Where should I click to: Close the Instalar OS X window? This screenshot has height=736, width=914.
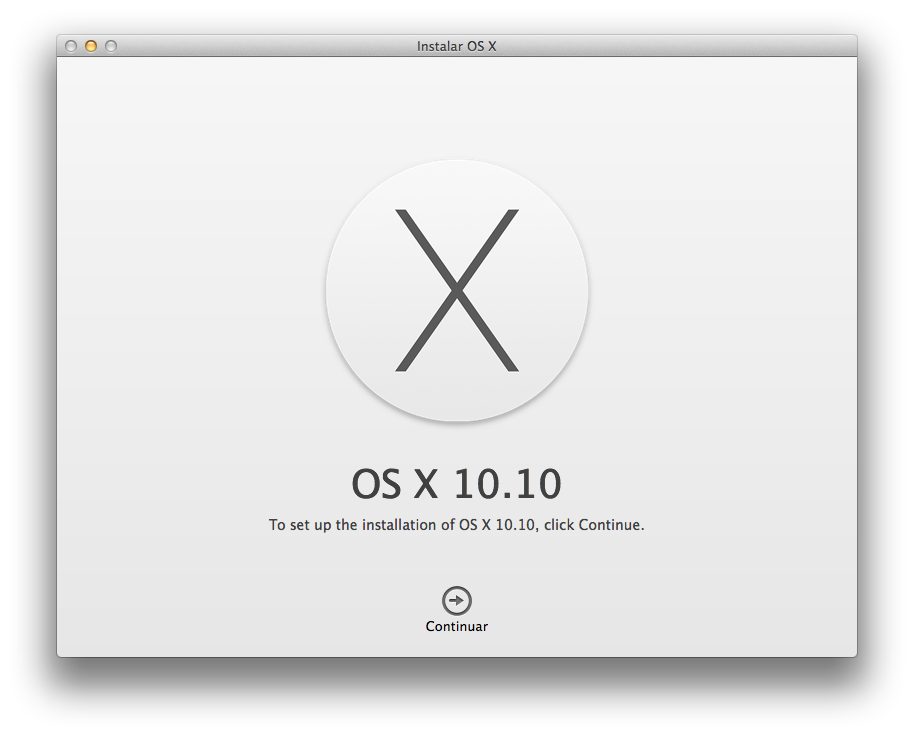[71, 46]
